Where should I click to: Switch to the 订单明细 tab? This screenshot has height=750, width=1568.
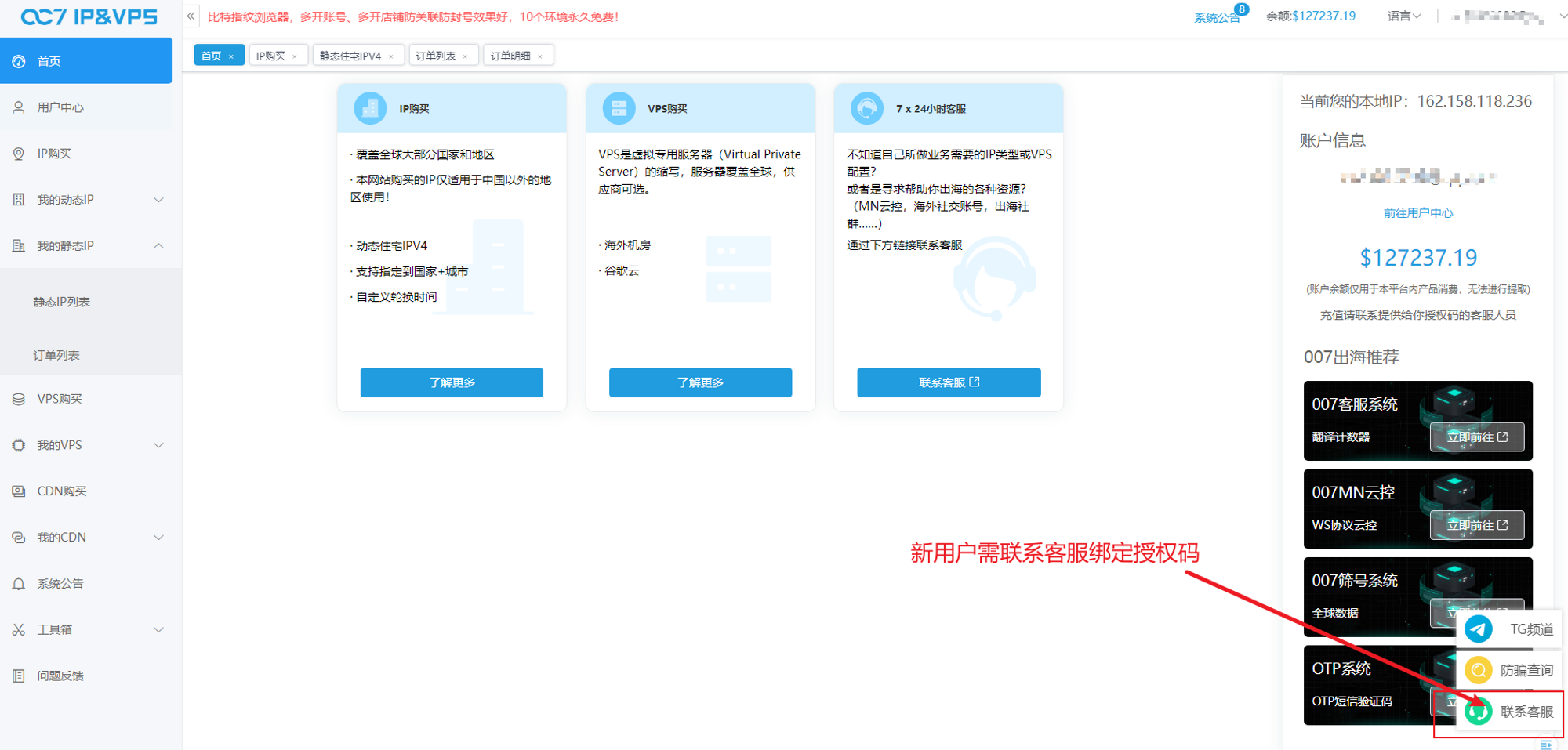click(513, 55)
